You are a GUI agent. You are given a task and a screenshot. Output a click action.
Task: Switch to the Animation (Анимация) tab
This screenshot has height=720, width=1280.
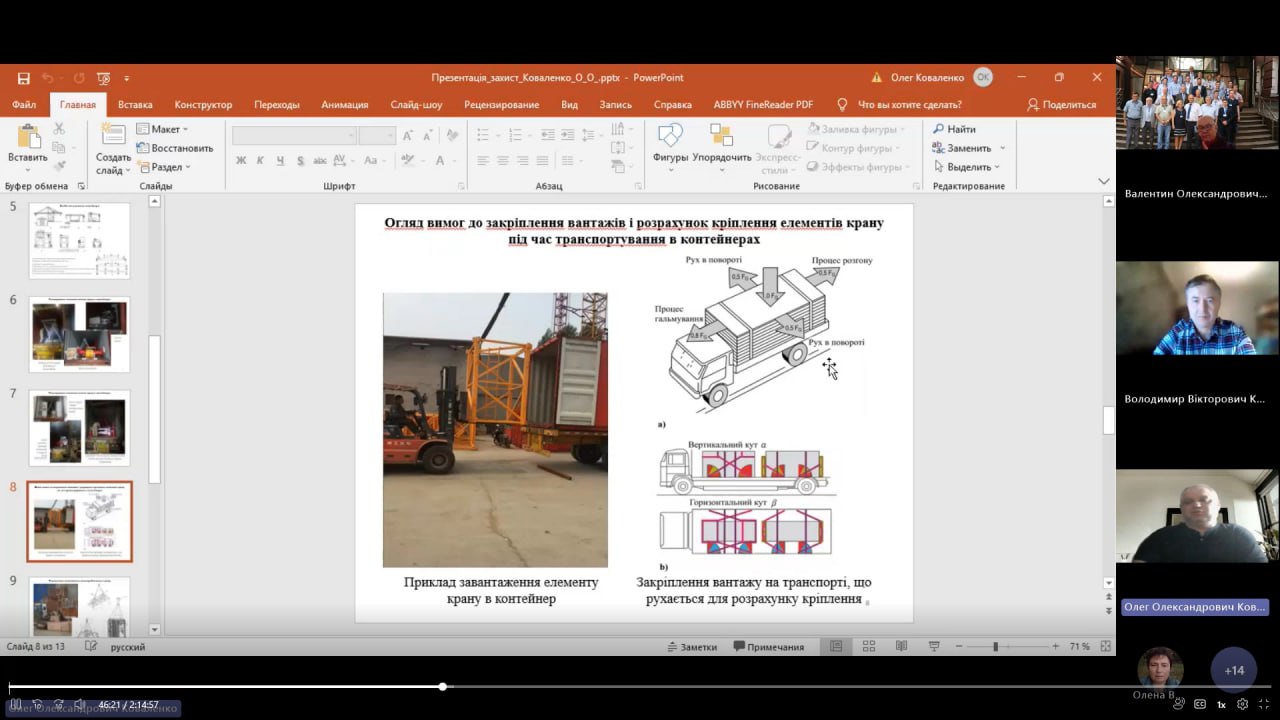point(345,105)
